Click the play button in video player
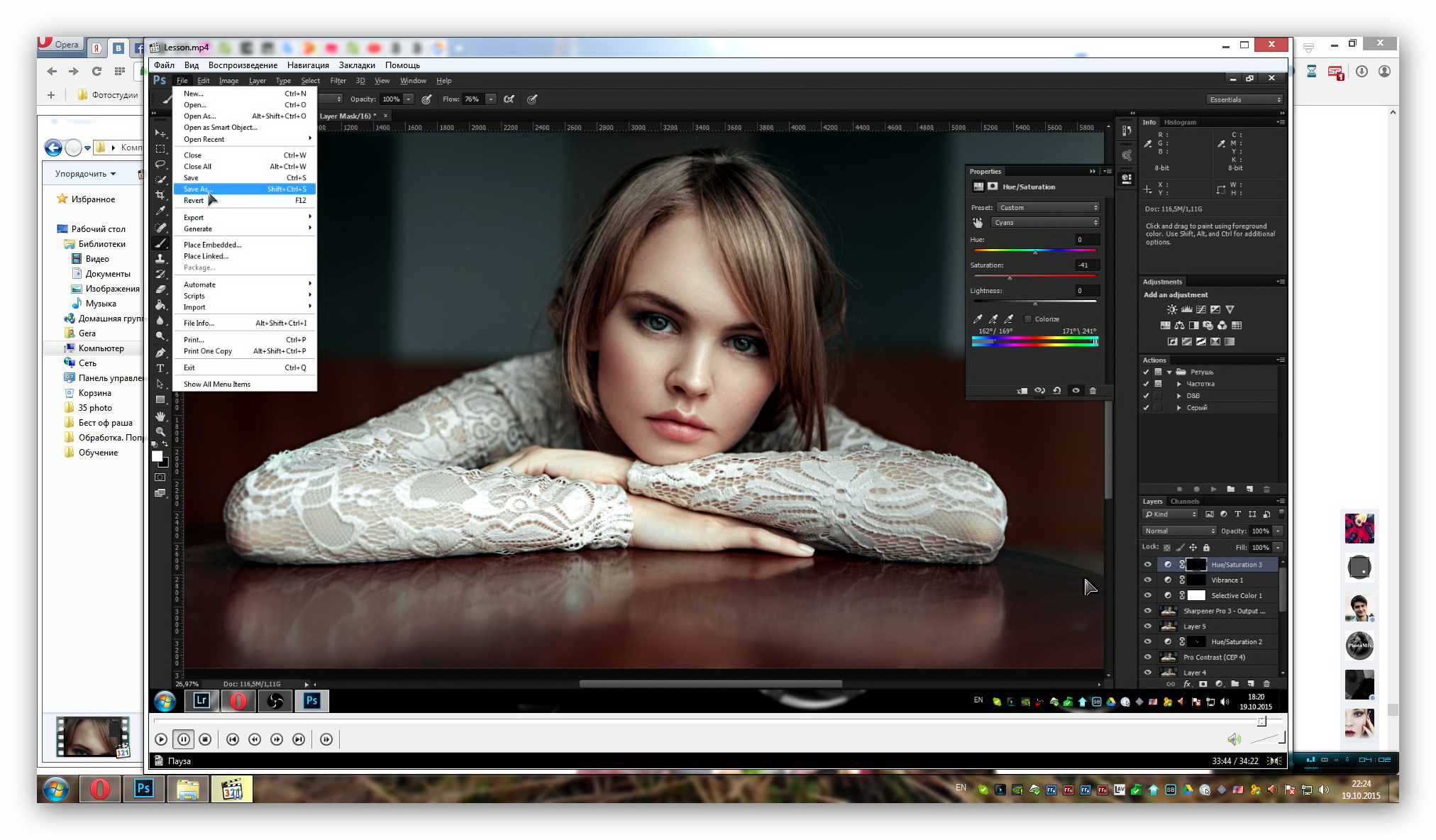The height and width of the screenshot is (840, 1436). [x=161, y=739]
